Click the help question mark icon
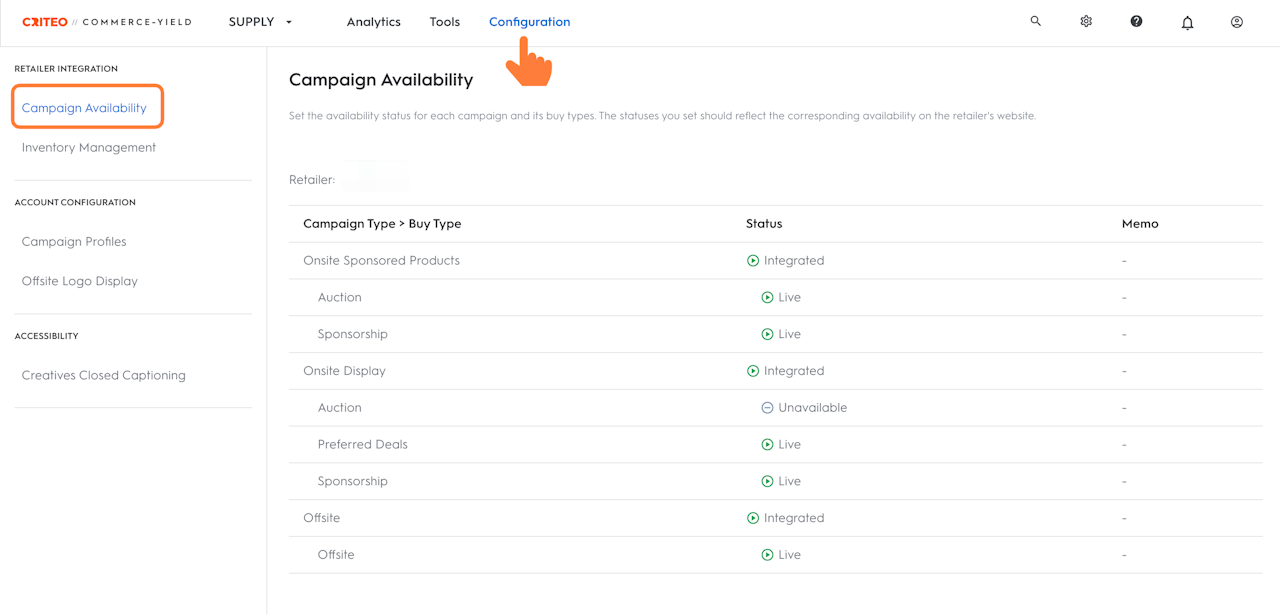The height and width of the screenshot is (614, 1280). tap(1136, 21)
